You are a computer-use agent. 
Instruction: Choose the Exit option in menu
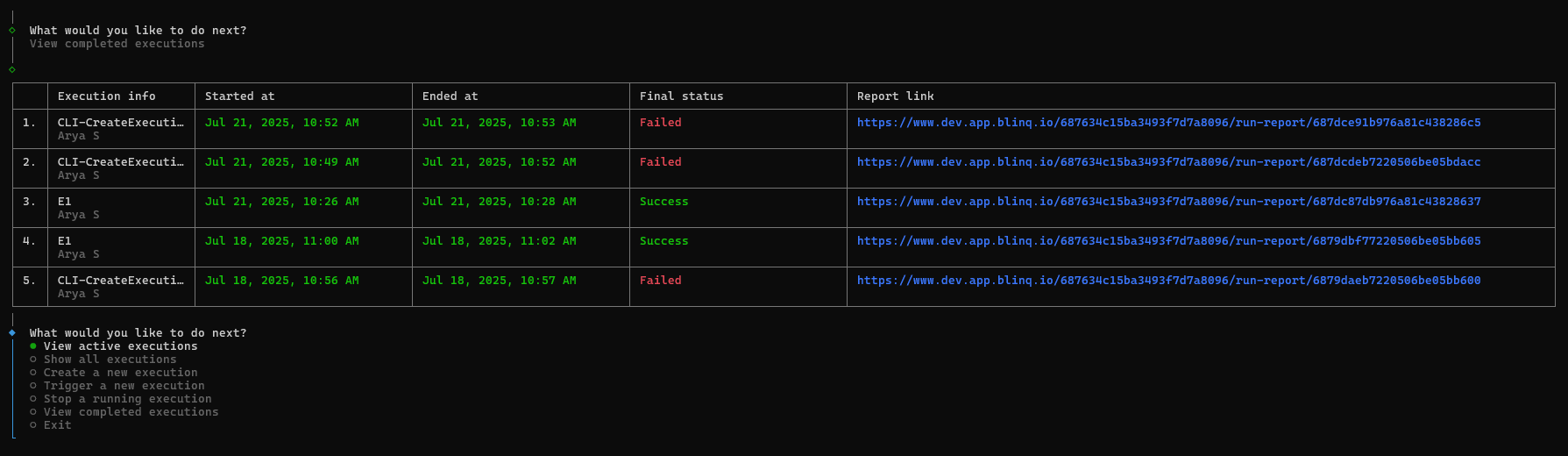coord(57,425)
